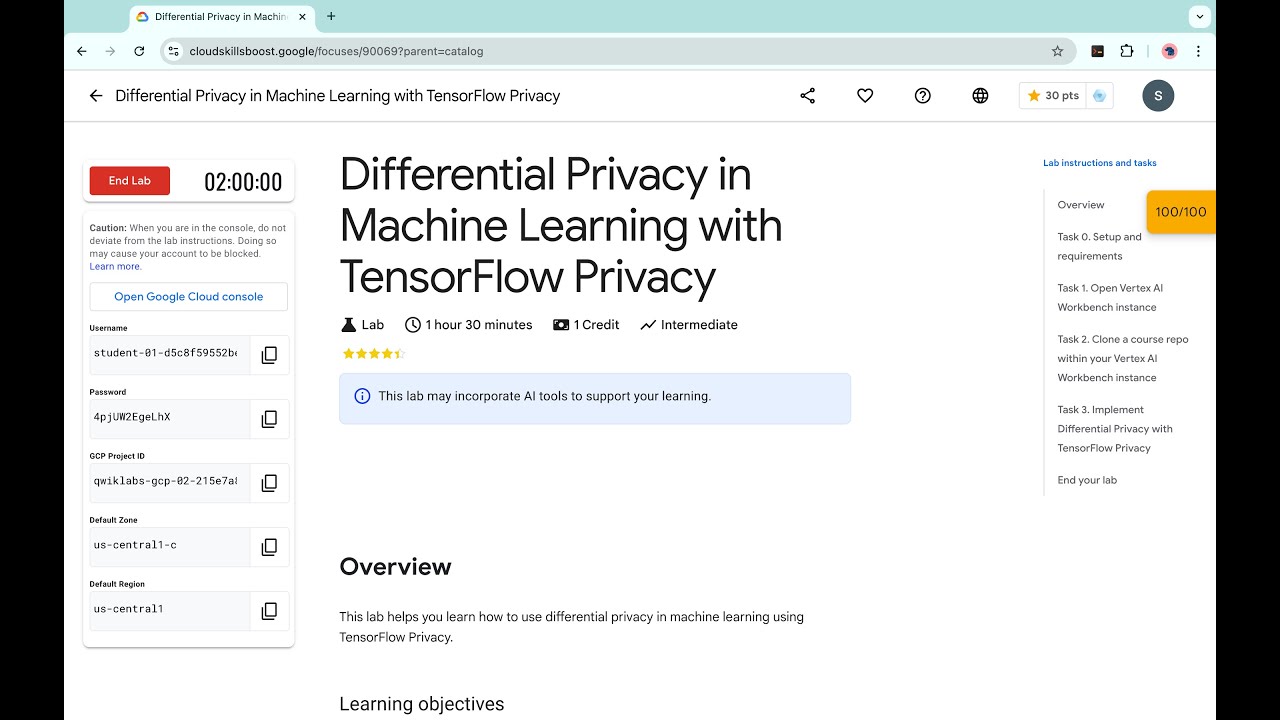This screenshot has height=720, width=1280.
Task: Go to Task 1. Open Vertex AI Workbench
Action: (1110, 297)
